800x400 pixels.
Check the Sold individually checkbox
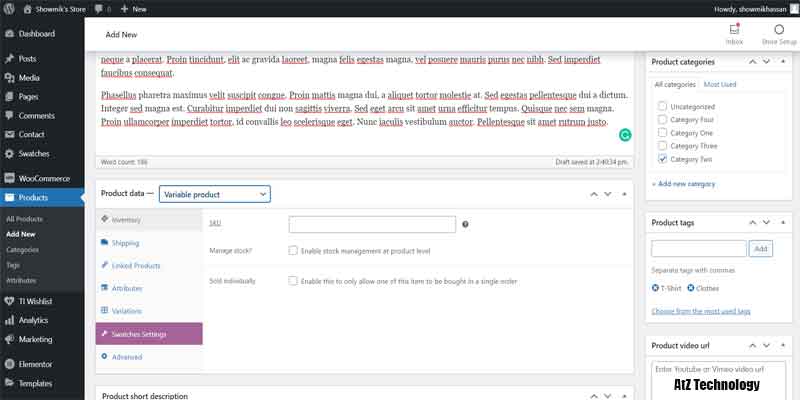293,281
